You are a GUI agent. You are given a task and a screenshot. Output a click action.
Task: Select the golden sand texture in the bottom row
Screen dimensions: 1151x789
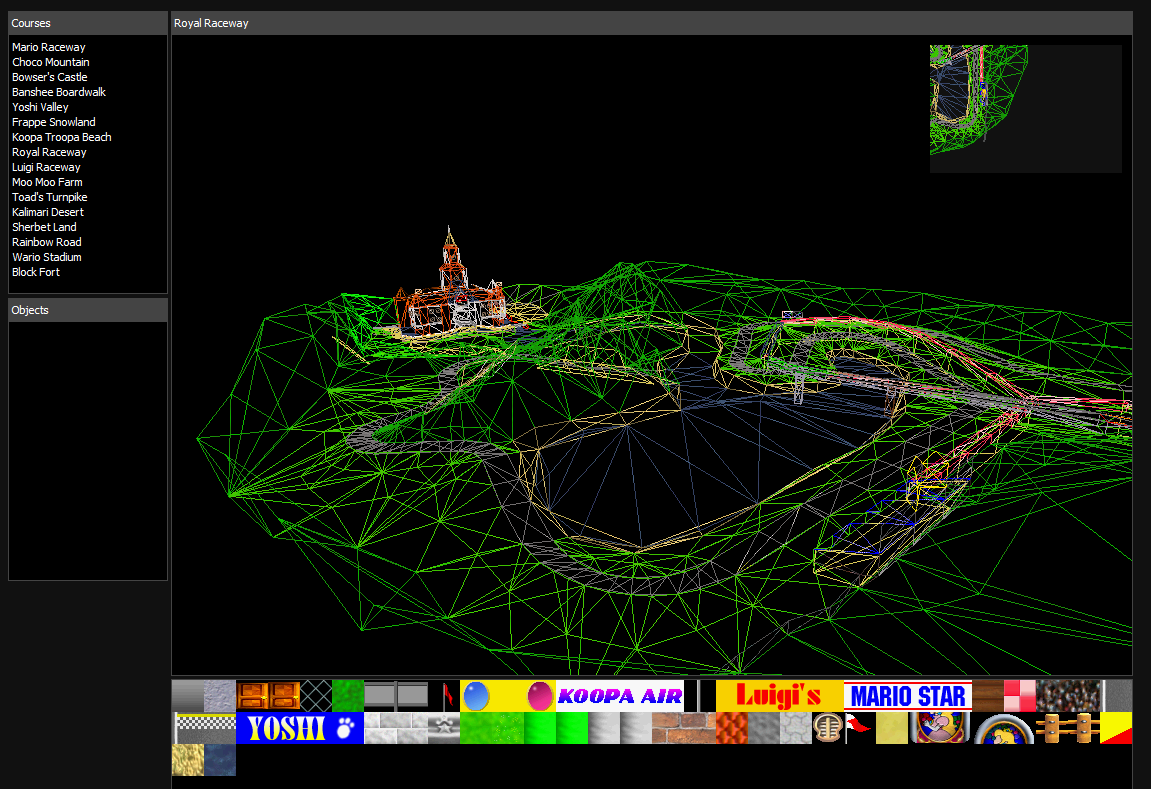[x=188, y=760]
